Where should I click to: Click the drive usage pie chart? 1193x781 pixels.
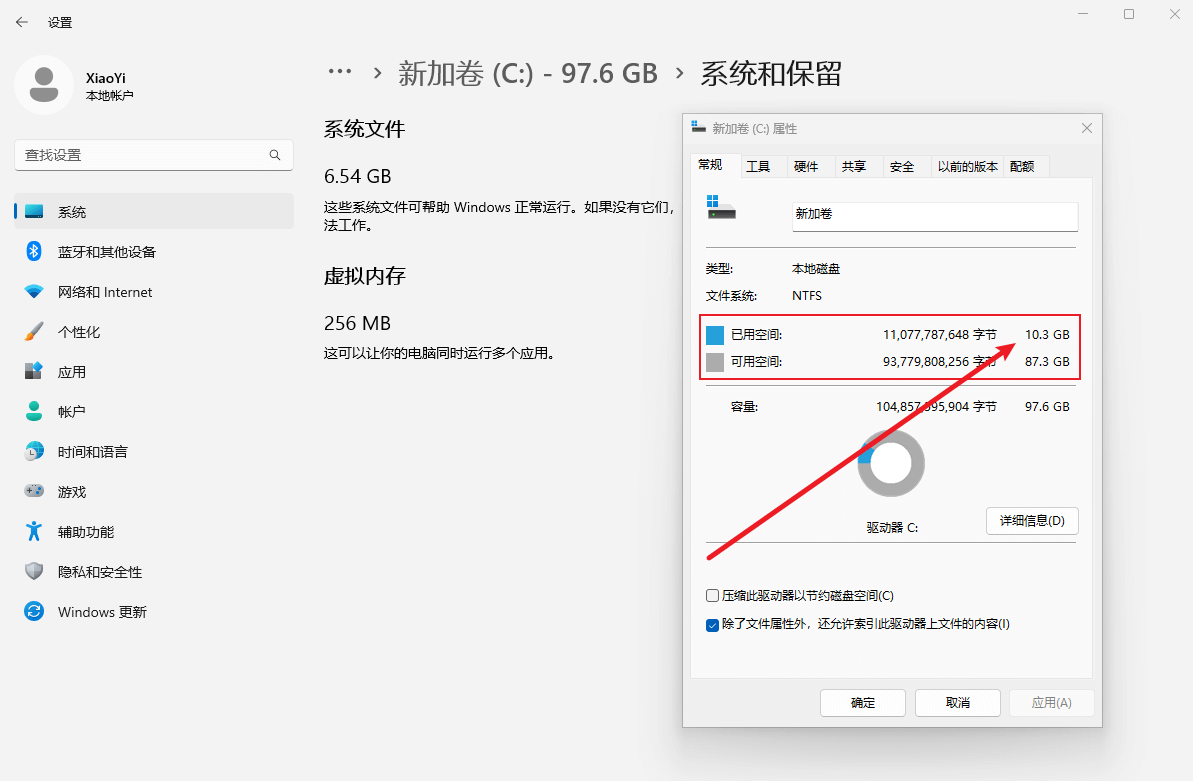click(x=890, y=462)
